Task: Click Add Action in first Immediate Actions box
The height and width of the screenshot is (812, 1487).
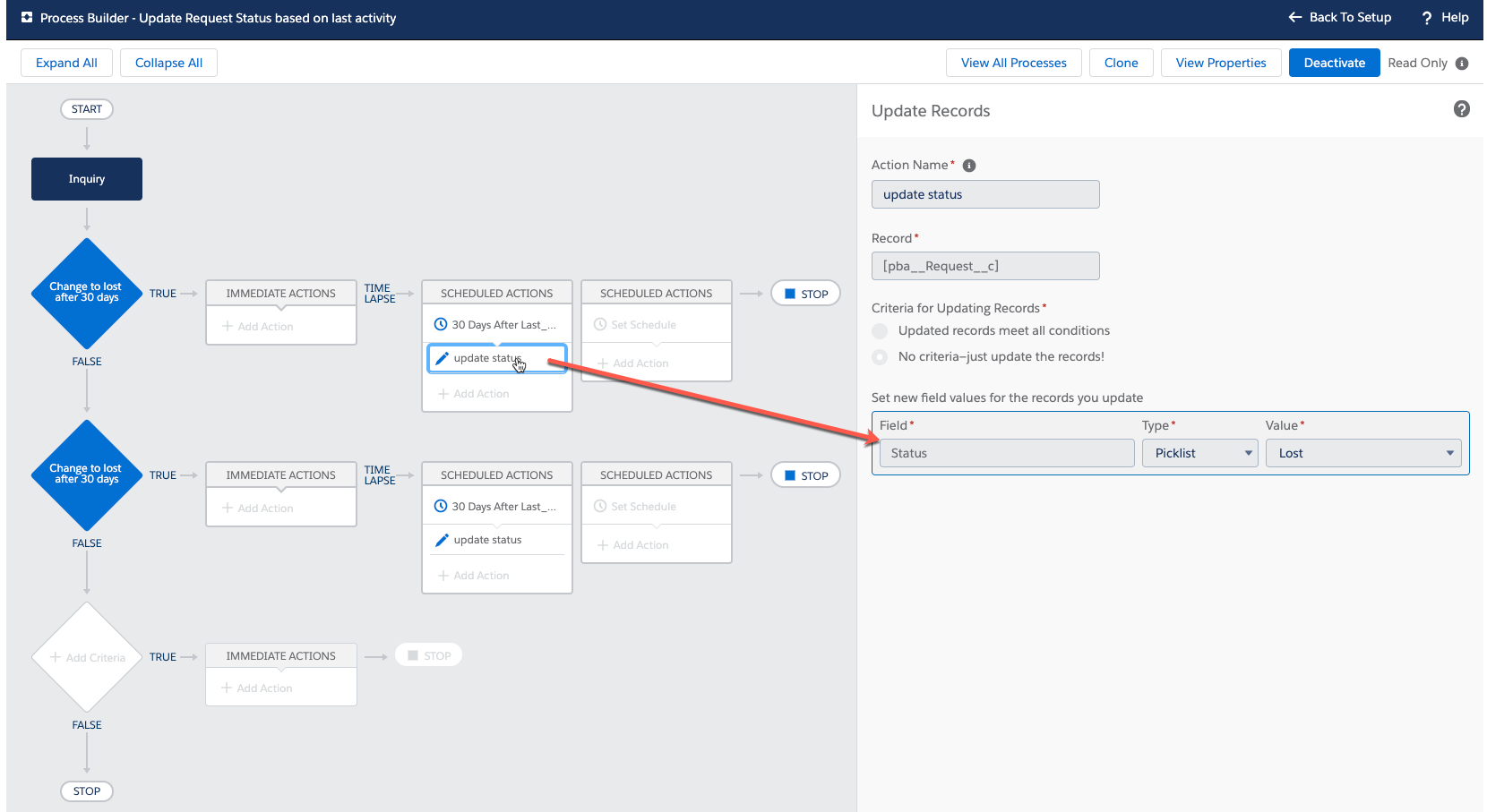Action: (x=256, y=326)
